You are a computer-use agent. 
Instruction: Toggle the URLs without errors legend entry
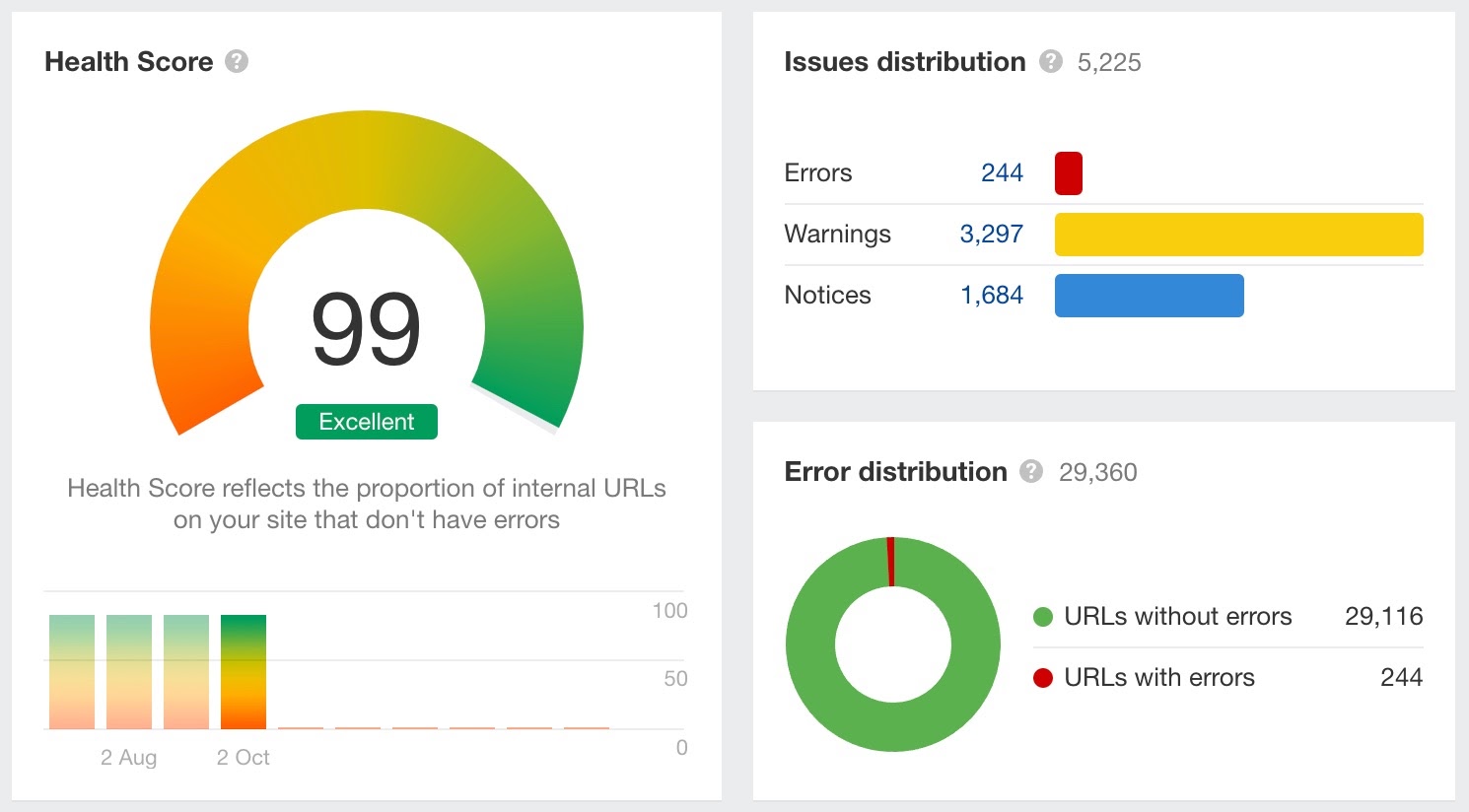pyautogui.click(x=1178, y=616)
